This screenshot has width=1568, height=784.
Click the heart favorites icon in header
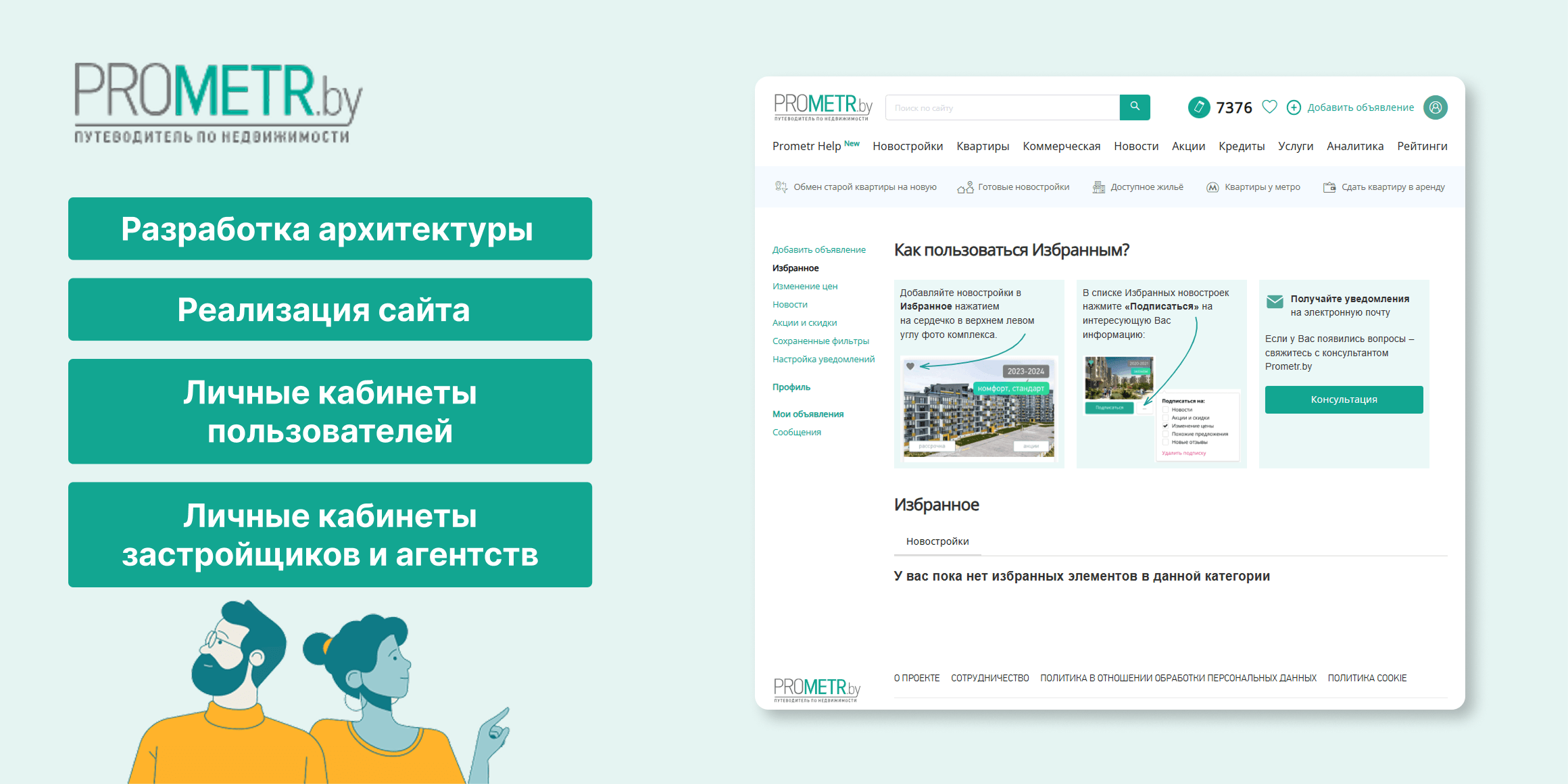tap(1269, 107)
